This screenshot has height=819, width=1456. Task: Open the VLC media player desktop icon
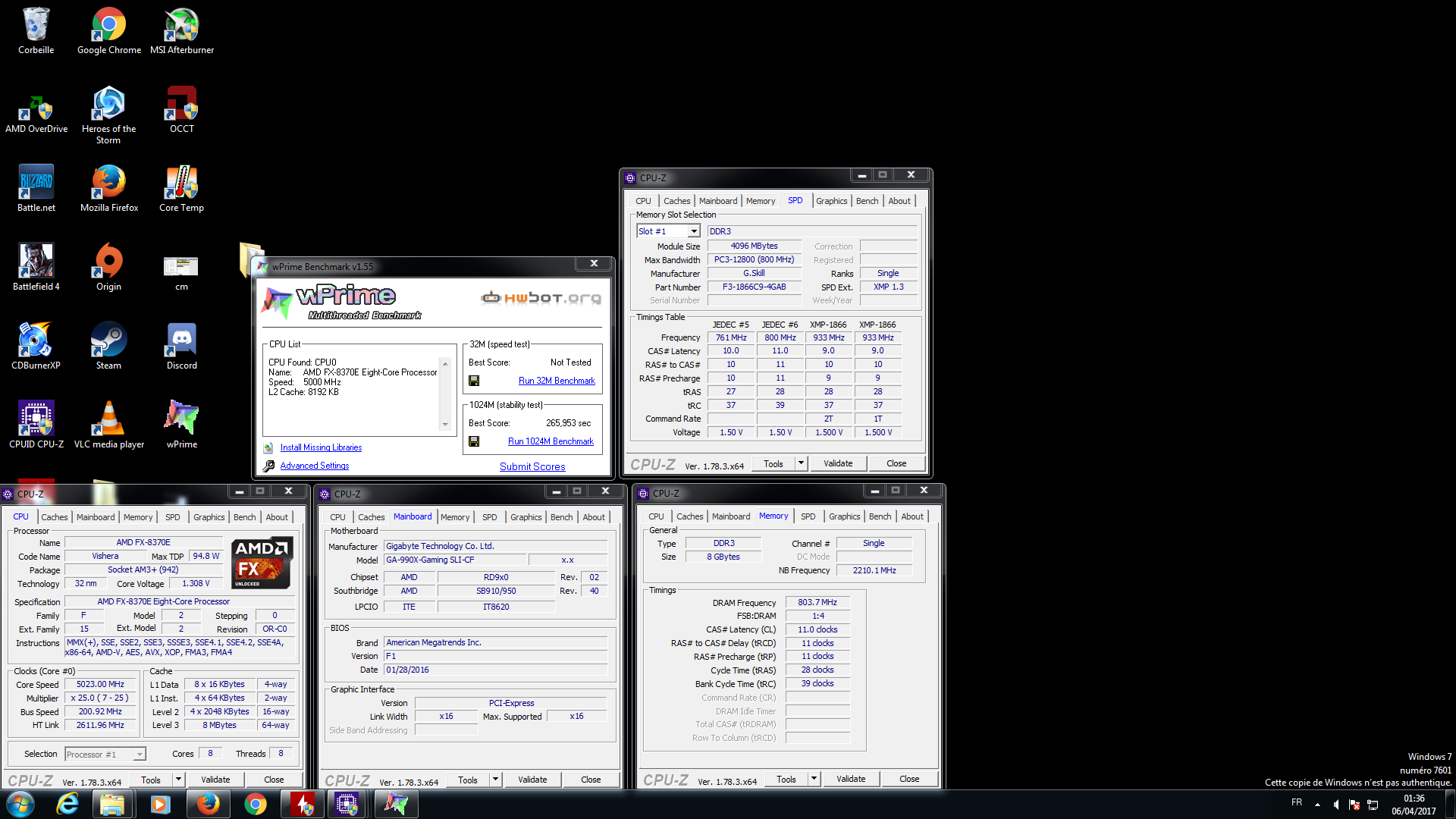[108, 425]
